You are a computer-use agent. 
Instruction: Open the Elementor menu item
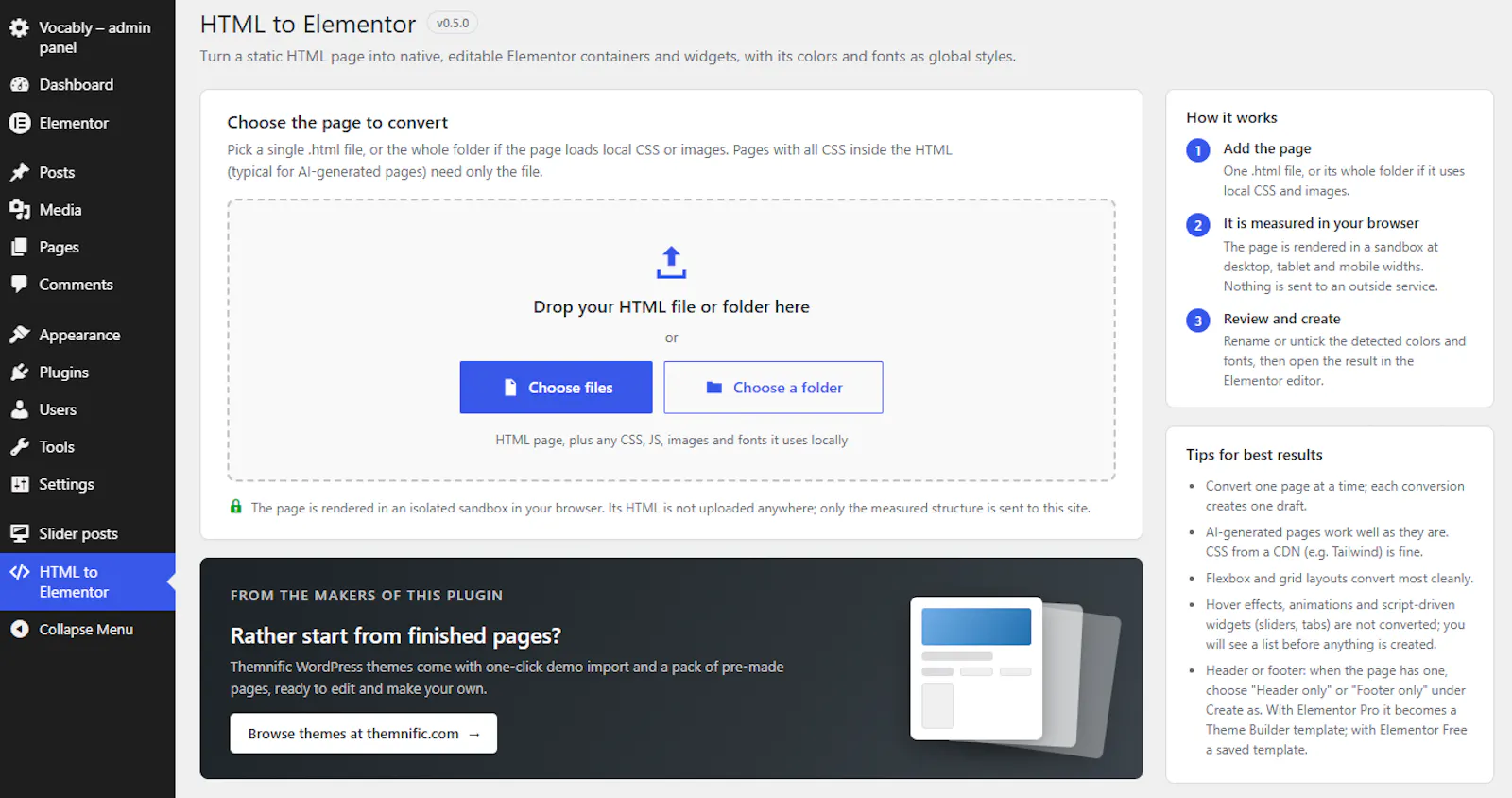pos(88,123)
